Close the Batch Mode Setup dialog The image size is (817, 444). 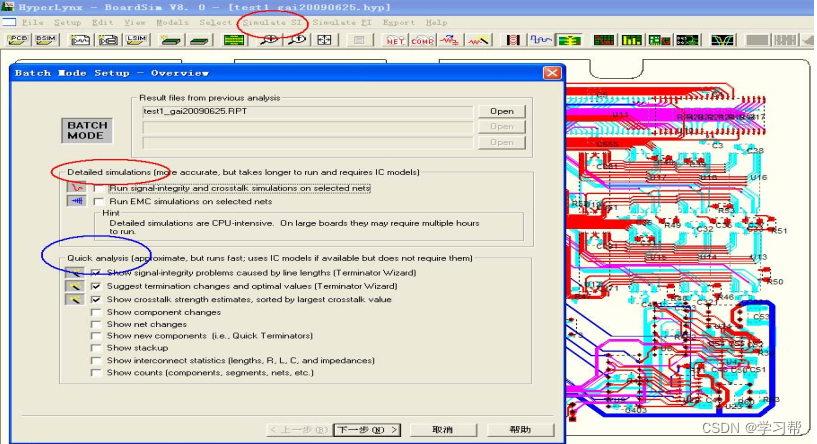point(552,73)
